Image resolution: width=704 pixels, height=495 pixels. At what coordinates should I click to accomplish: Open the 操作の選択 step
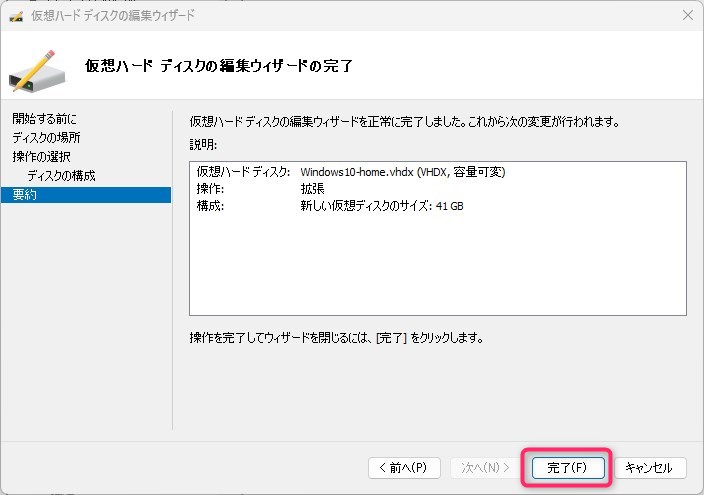pos(41,157)
